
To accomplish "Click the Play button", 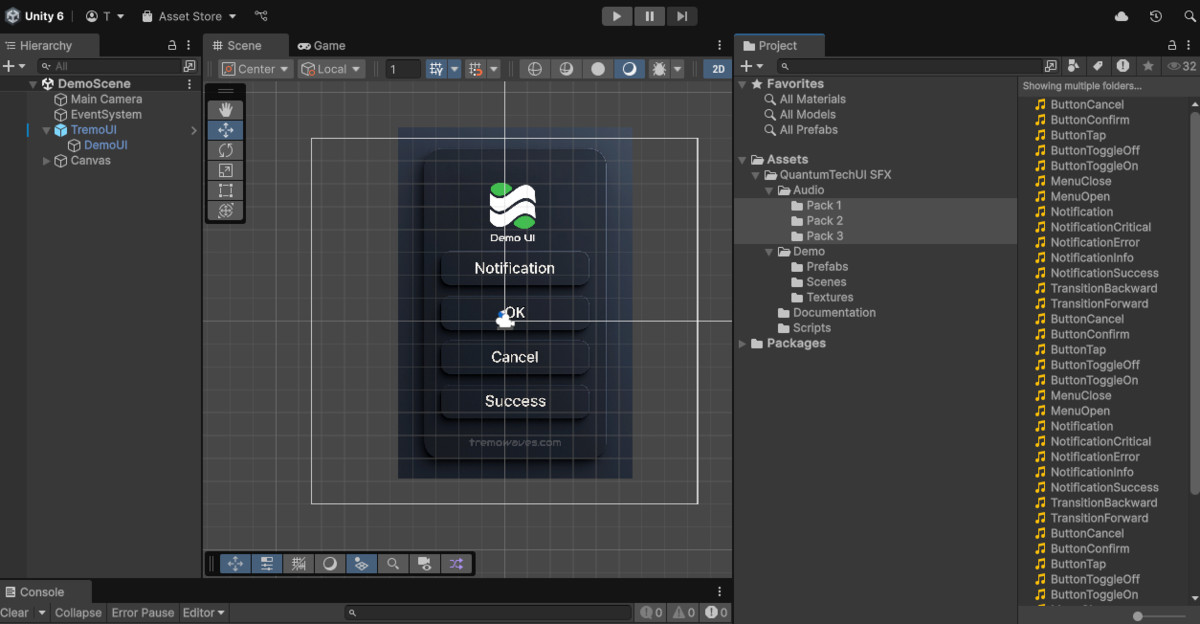I will point(617,16).
